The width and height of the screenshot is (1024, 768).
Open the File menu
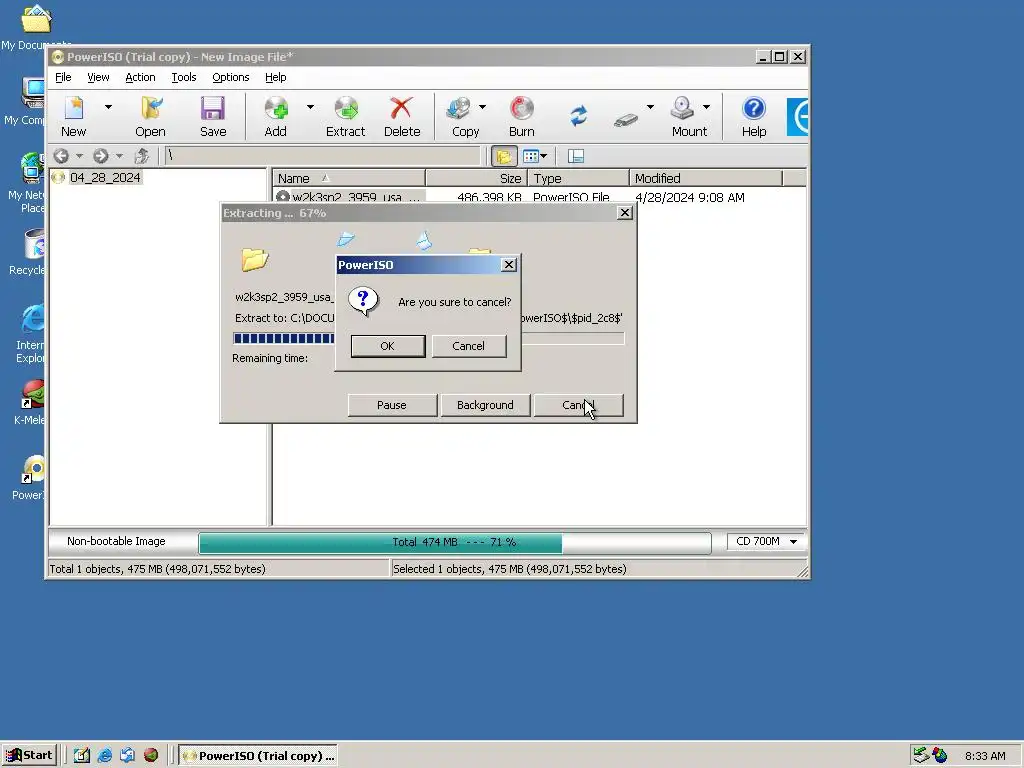pyautogui.click(x=63, y=77)
